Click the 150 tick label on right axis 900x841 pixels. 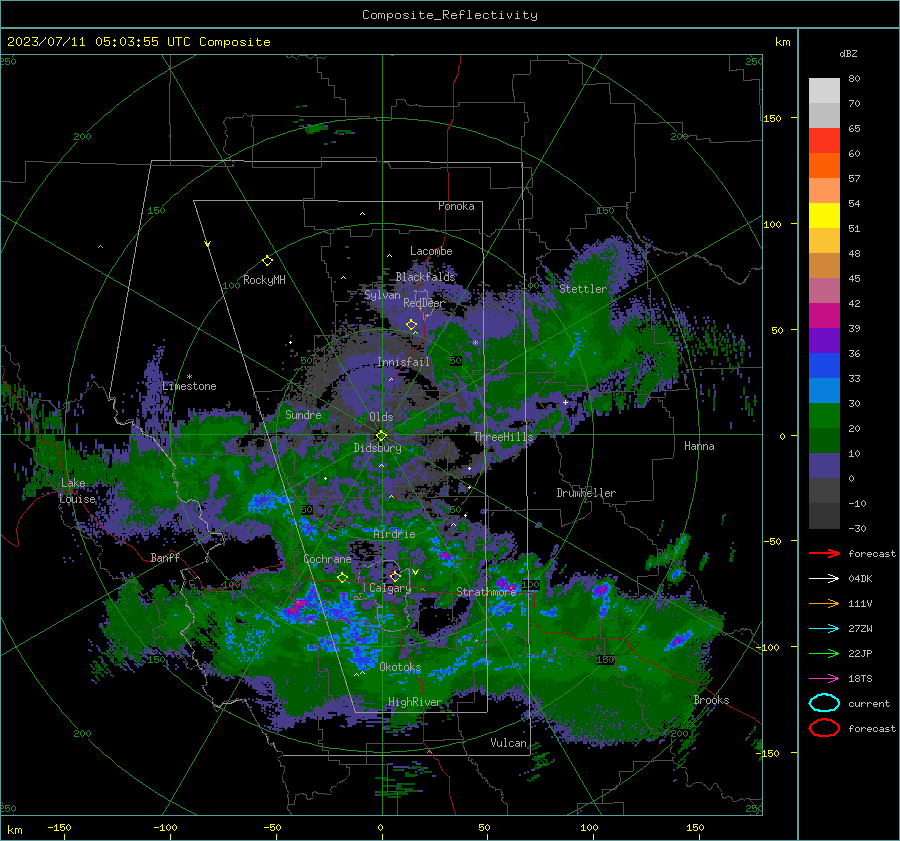(x=772, y=118)
